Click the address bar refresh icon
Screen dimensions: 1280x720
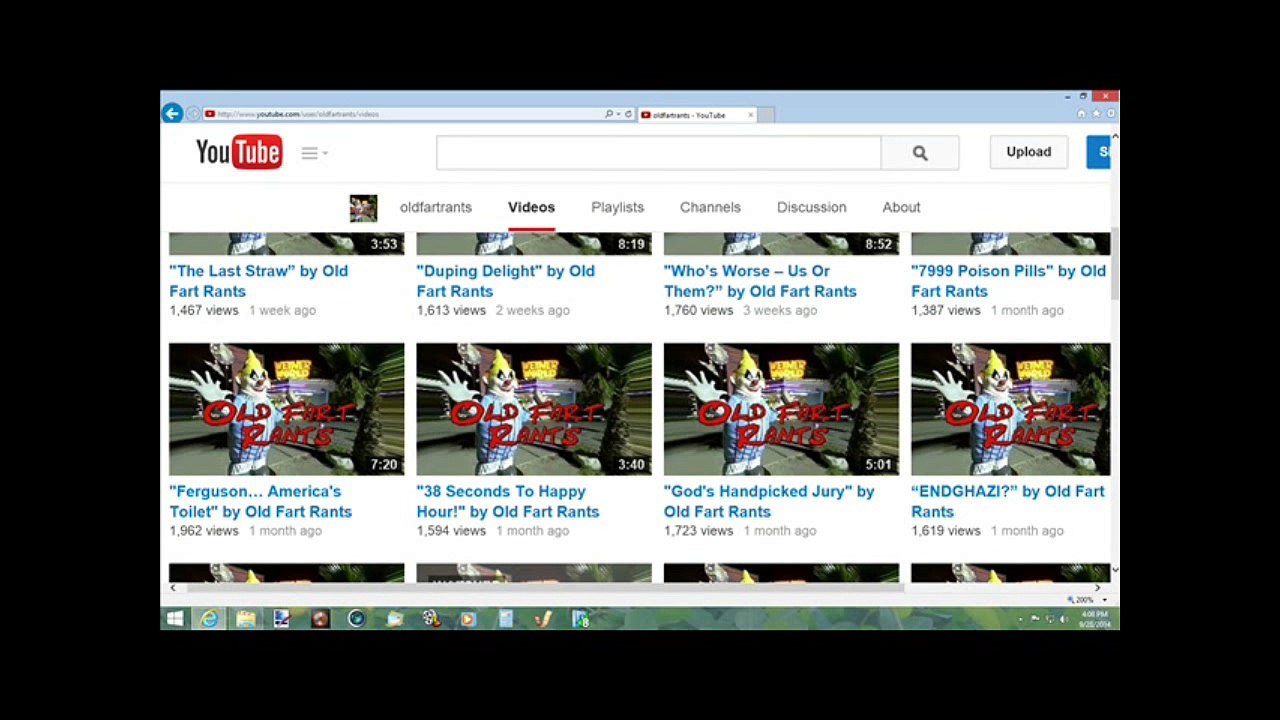628,114
